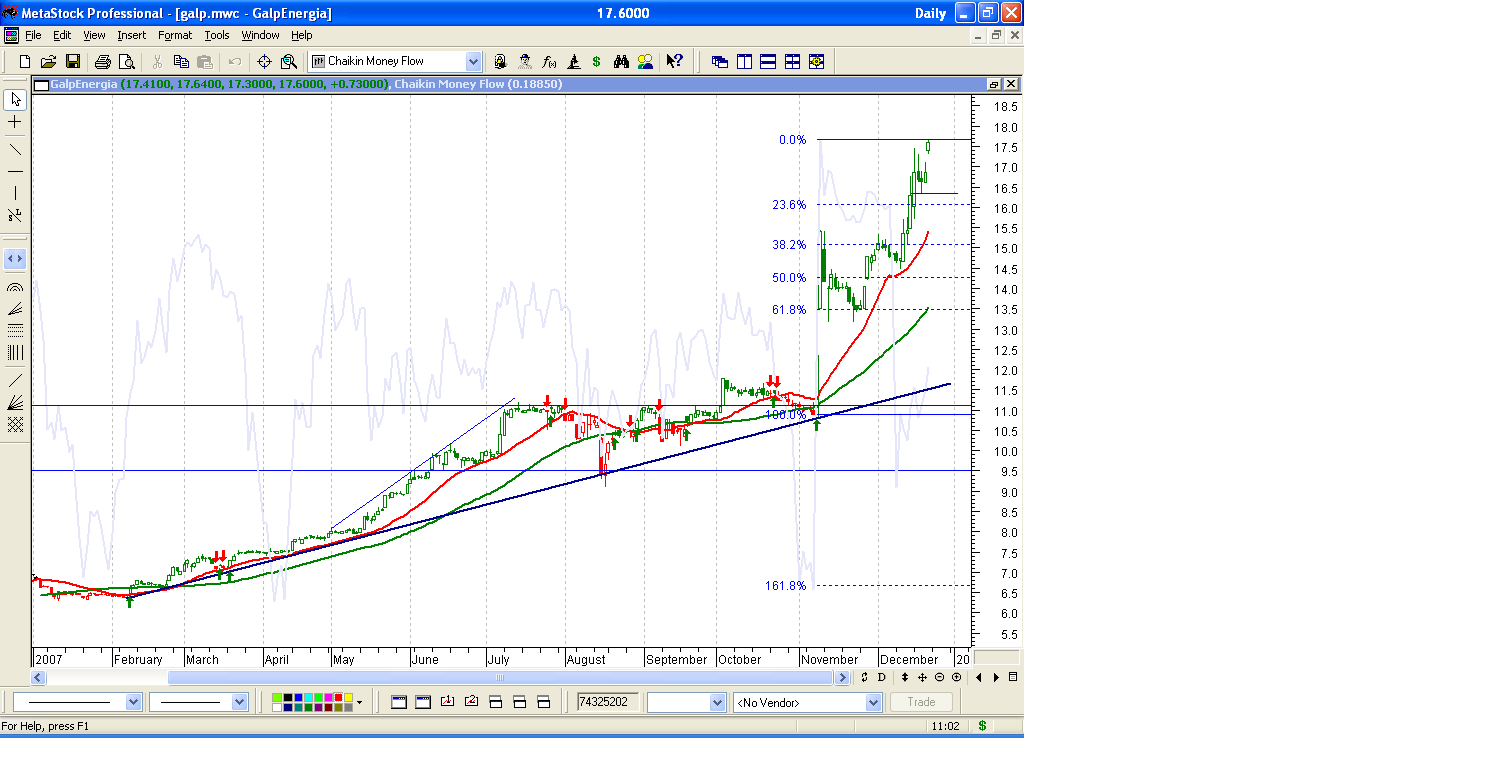Toggle the highlighted double-arrow tool button

pos(15,259)
